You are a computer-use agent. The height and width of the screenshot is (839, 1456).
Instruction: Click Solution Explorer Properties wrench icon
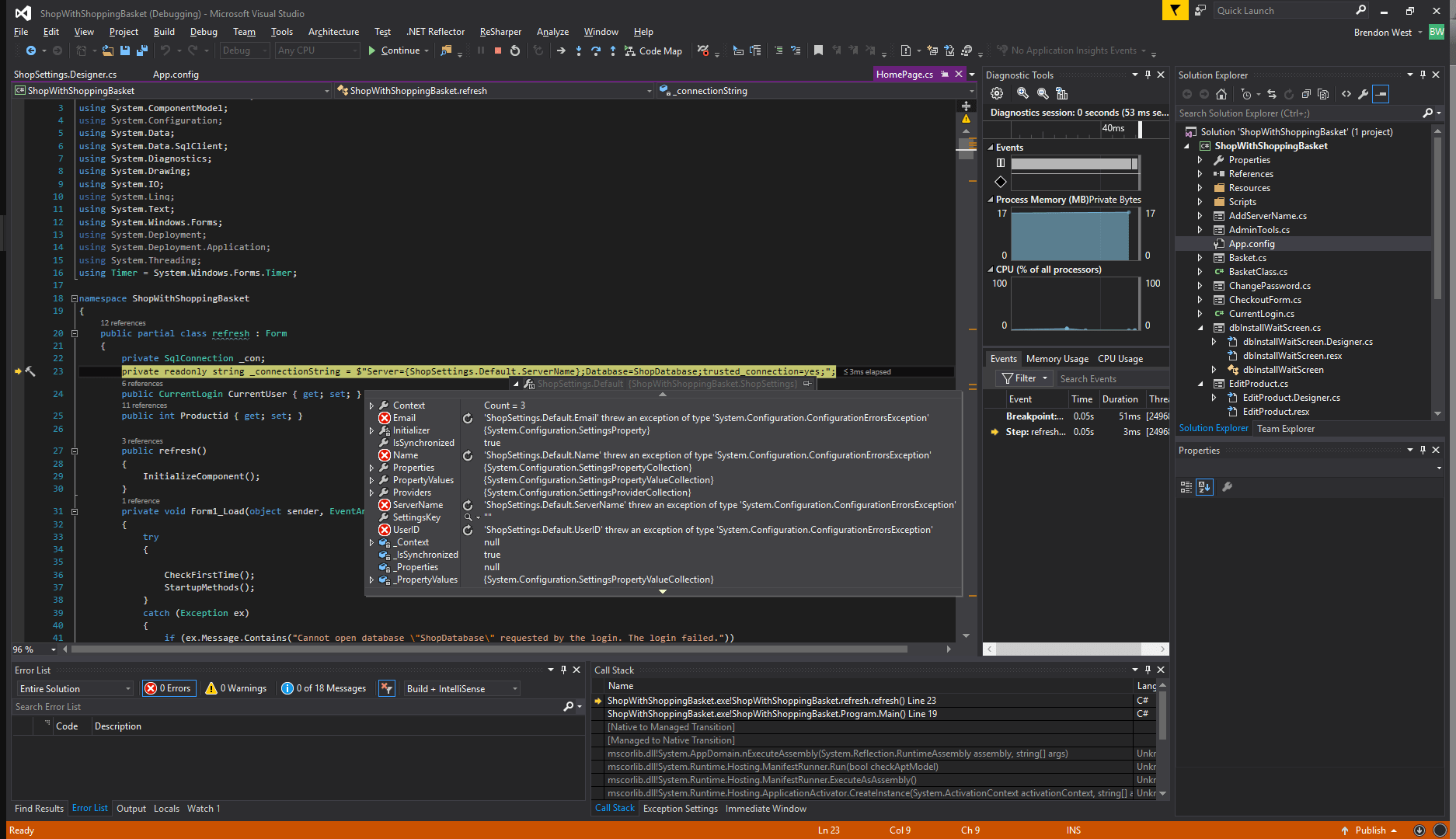coord(1364,94)
